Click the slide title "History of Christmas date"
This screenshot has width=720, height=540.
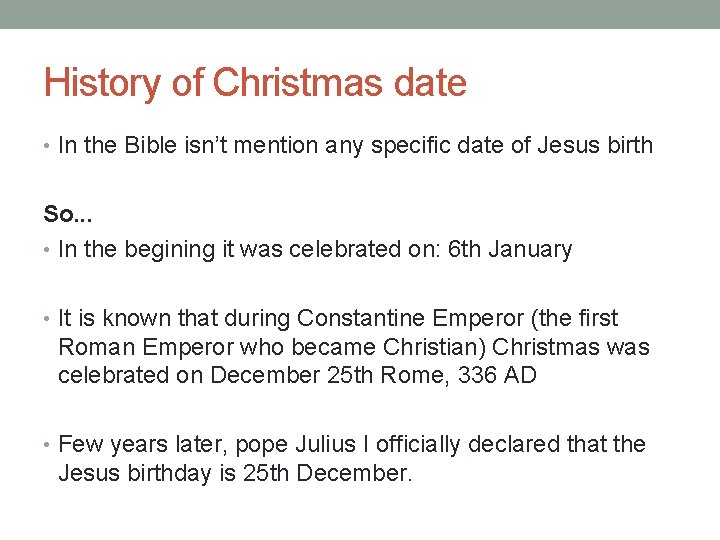point(255,83)
